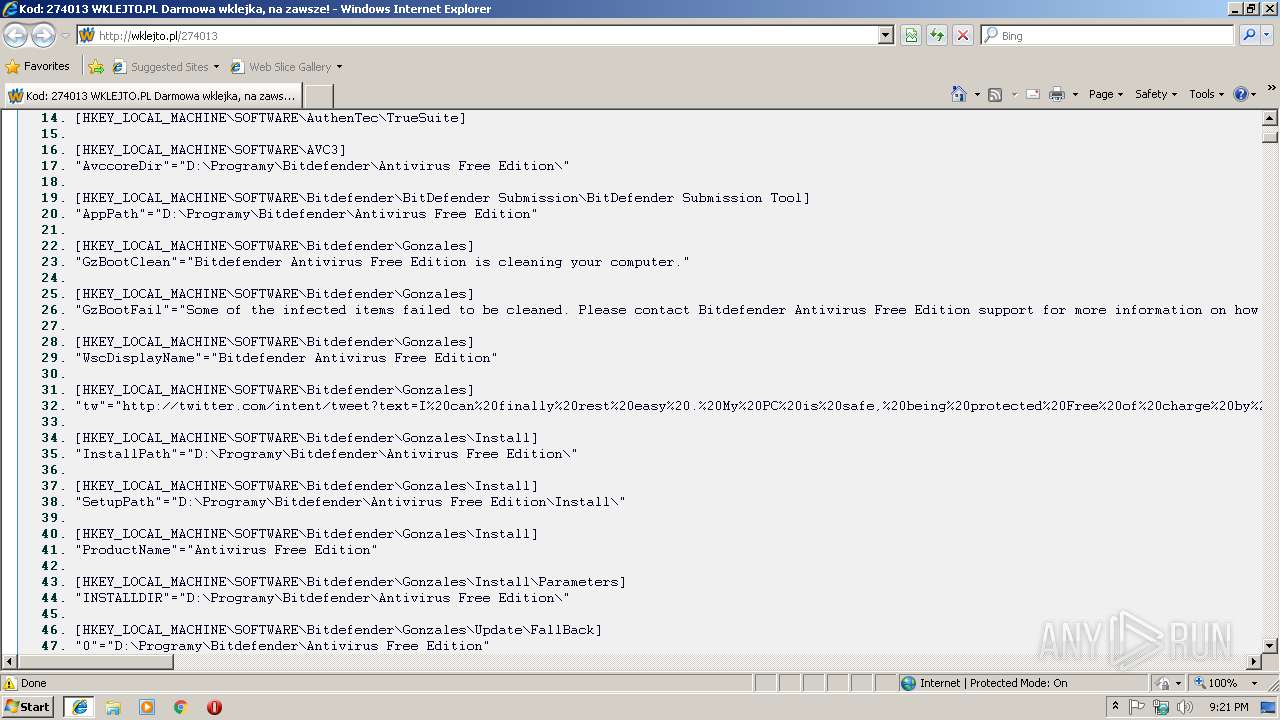Click the vertical scrollbar up arrow
The height and width of the screenshot is (720, 1280).
click(1270, 119)
